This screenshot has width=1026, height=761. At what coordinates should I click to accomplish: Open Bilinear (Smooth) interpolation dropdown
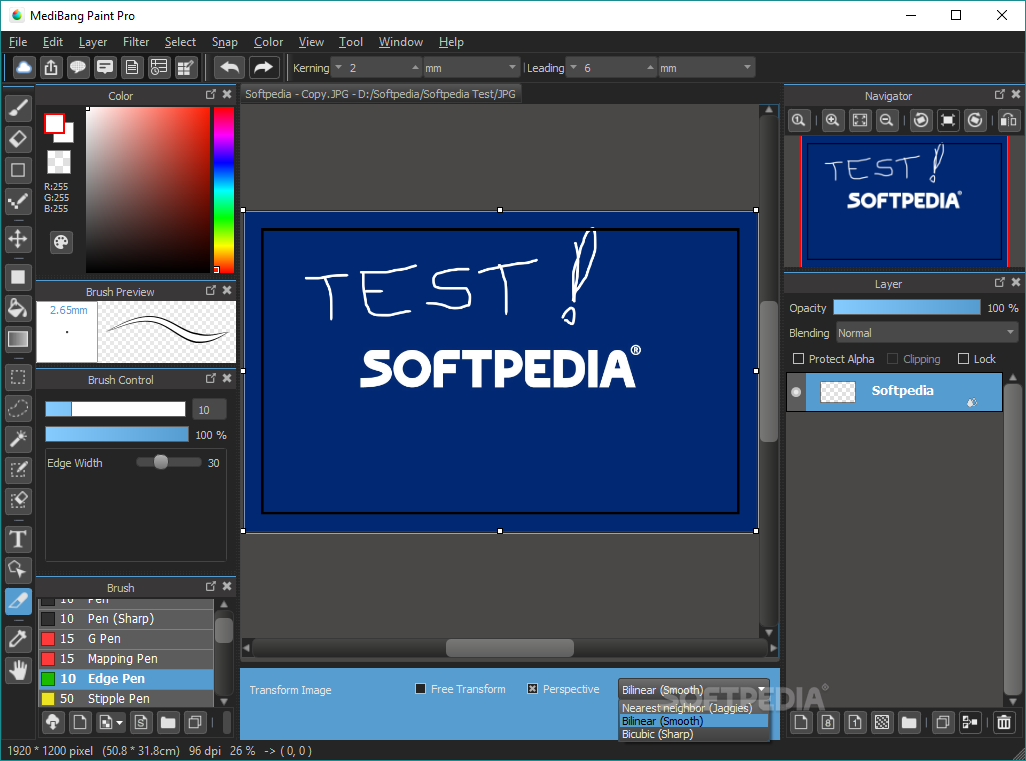(693, 690)
